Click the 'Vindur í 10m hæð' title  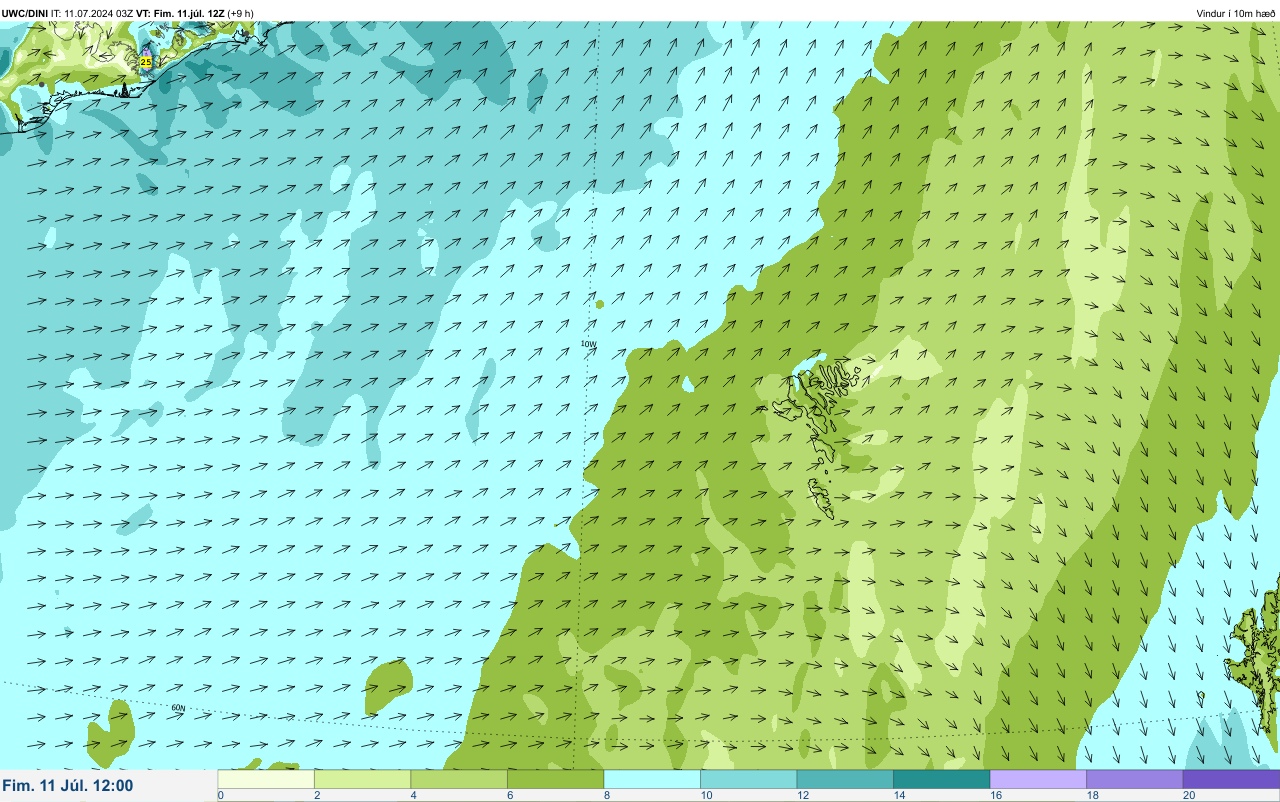pyautogui.click(x=1236, y=13)
